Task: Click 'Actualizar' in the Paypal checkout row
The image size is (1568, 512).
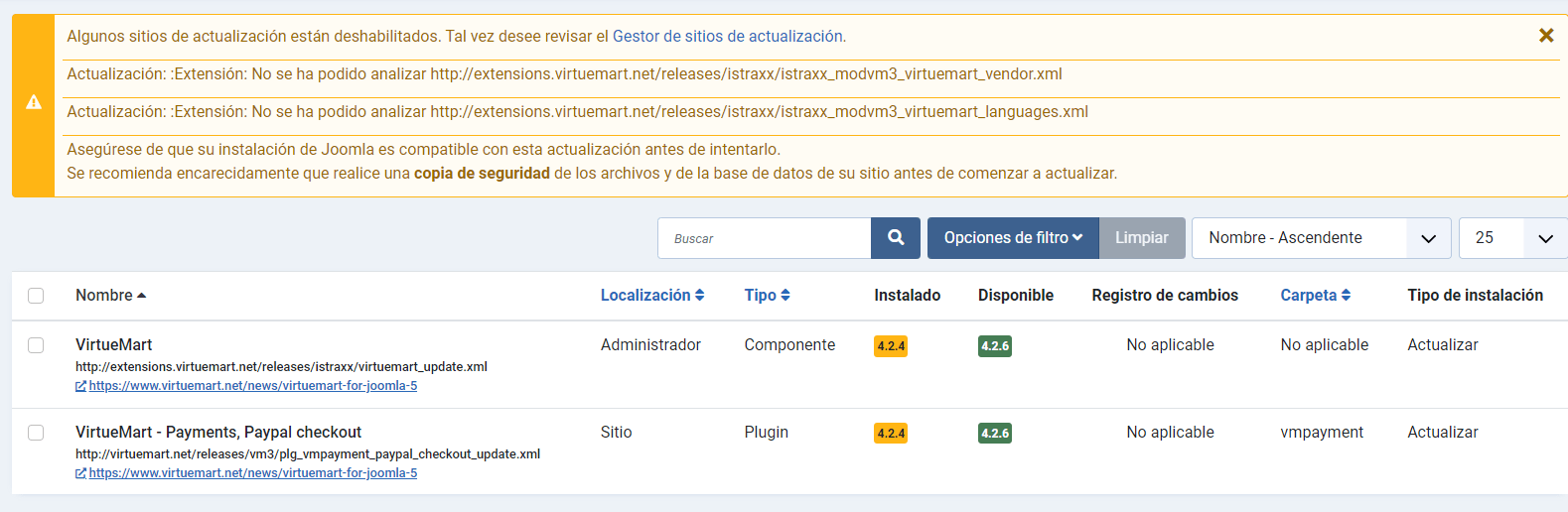Action: [x=1443, y=433]
